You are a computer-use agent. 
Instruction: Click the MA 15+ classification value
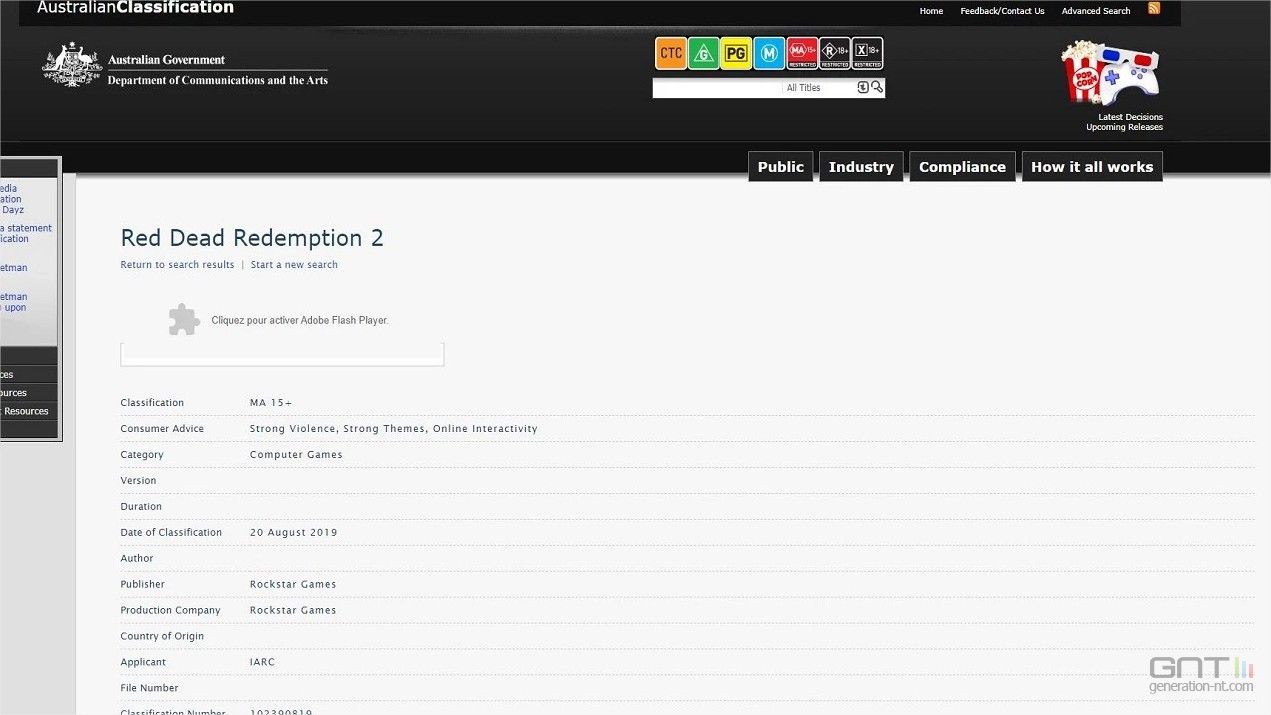point(271,403)
